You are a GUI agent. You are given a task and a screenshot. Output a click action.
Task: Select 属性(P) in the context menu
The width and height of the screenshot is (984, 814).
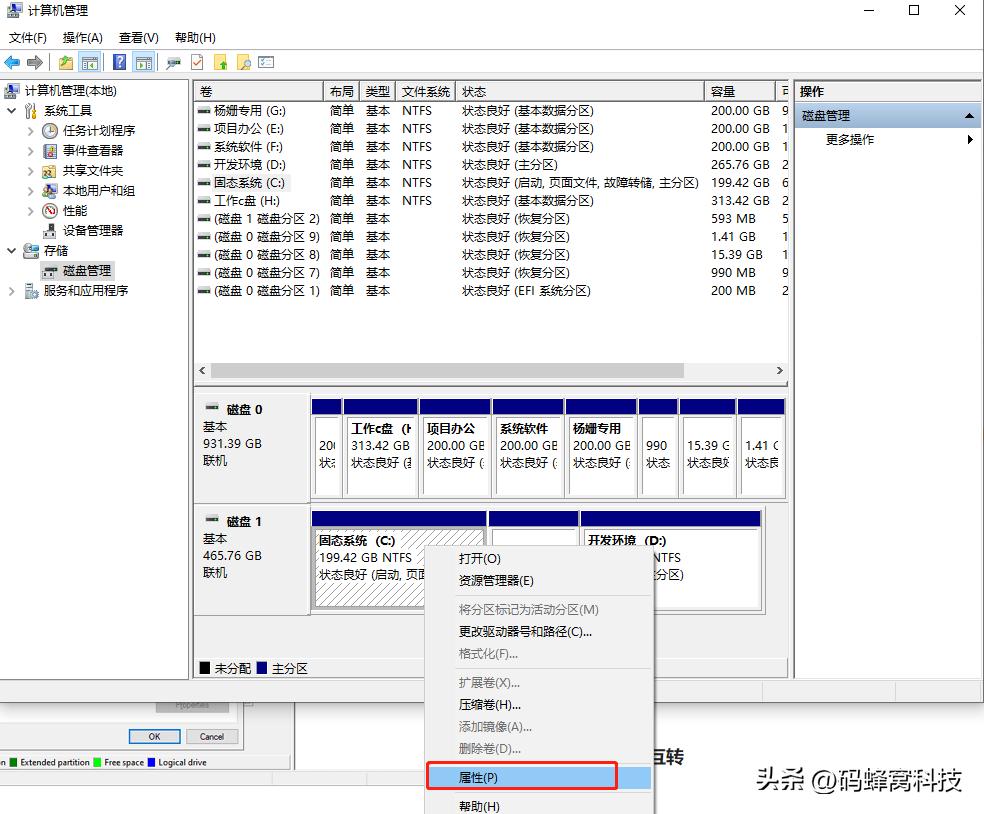(x=478, y=777)
